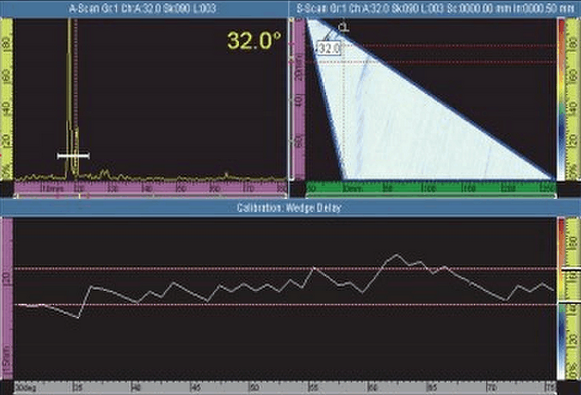
Task: Click the purple depth ruler left of S-Scan
Action: pos(298,99)
